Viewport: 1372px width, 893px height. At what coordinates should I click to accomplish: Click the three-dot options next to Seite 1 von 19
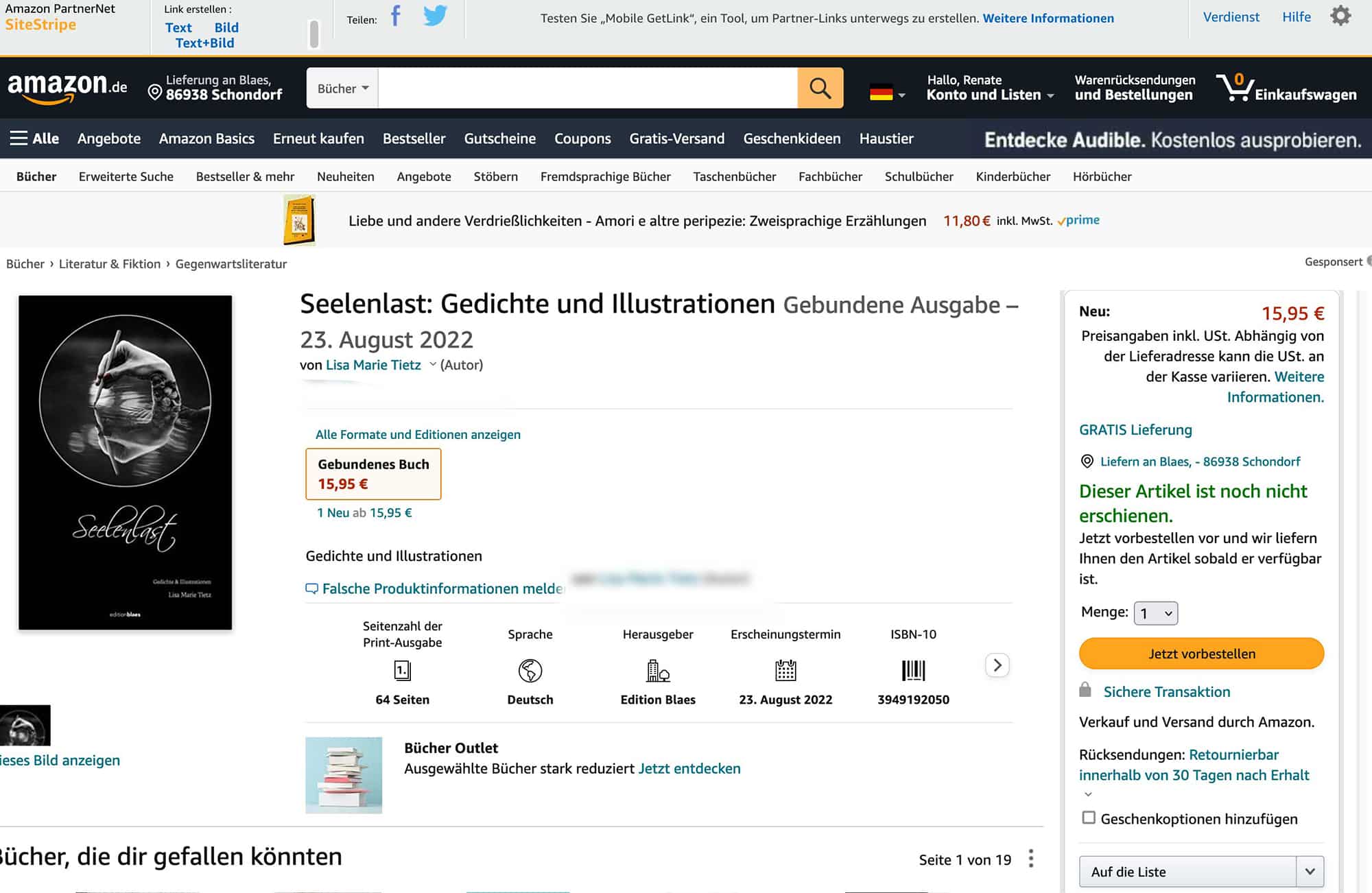(x=1031, y=859)
